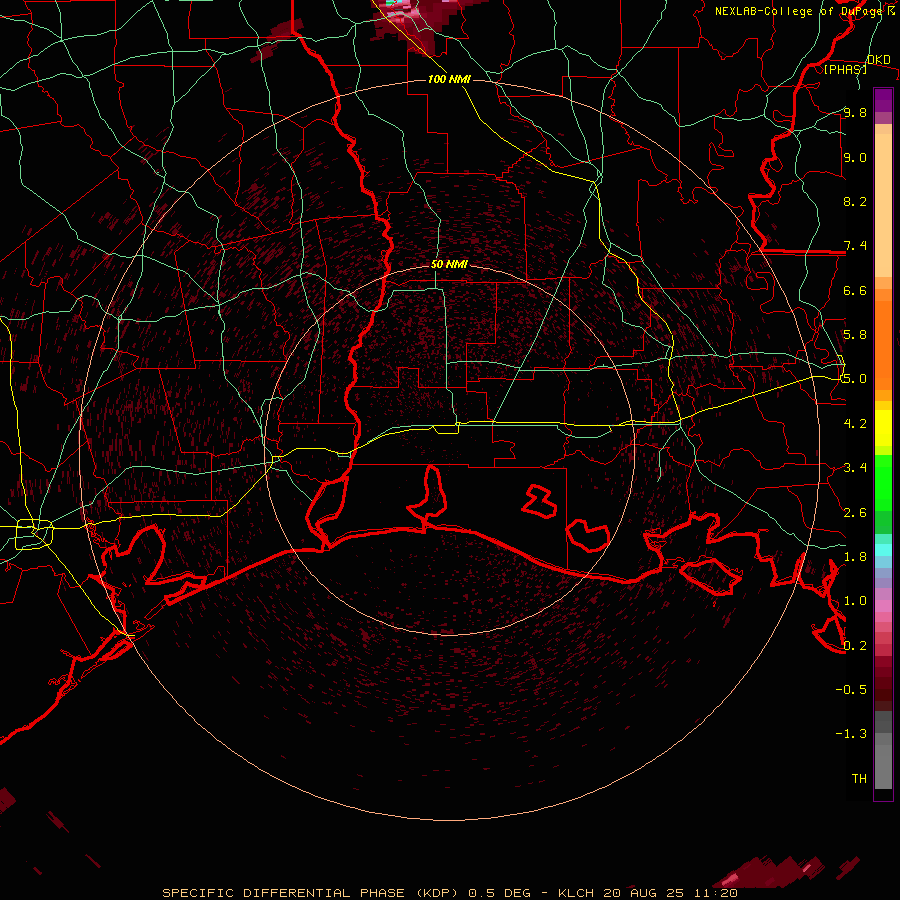Image resolution: width=900 pixels, height=900 pixels.
Task: Click the SPECIFIC DIFFERENTIAL PHASE (KDP) caption text
Action: (312, 893)
